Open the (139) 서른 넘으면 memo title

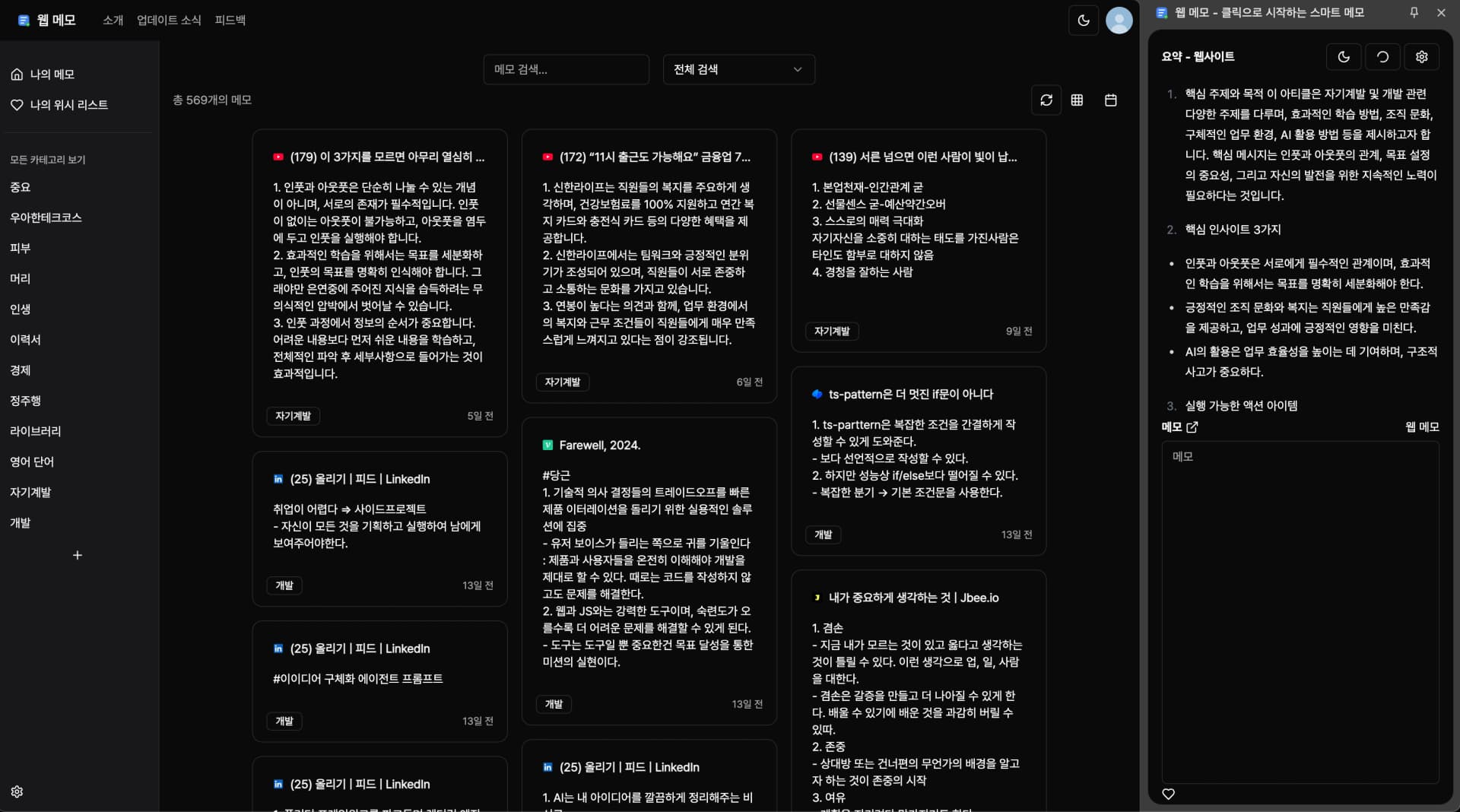[x=922, y=157]
